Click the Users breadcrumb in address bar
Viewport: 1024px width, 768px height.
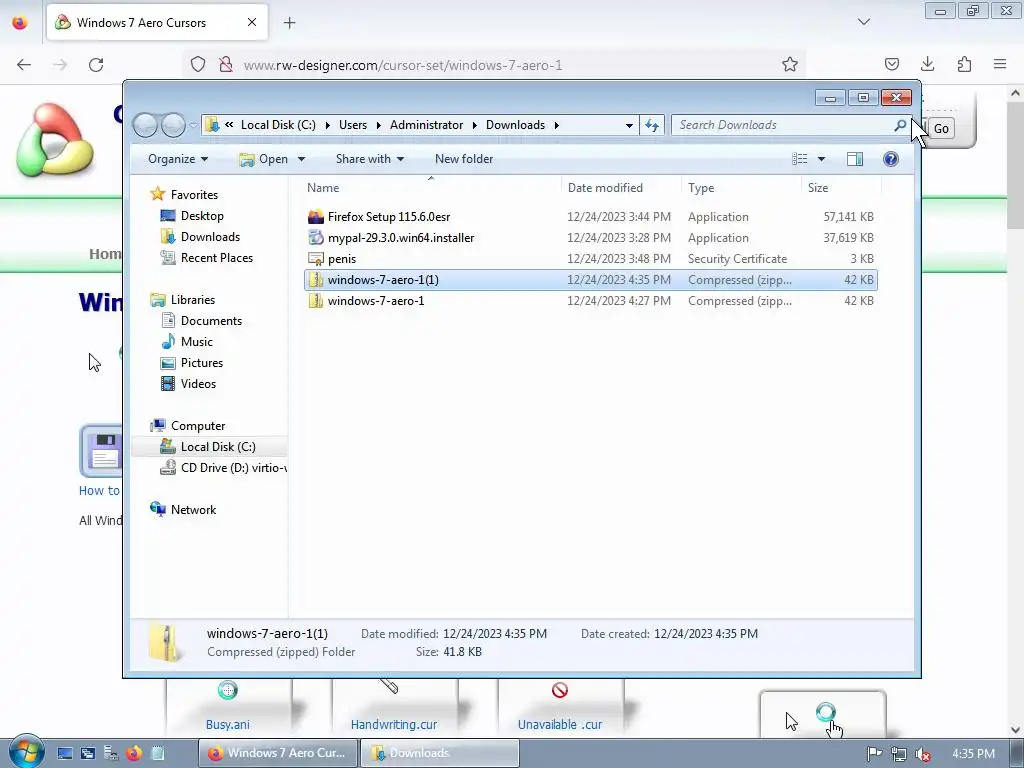click(353, 125)
